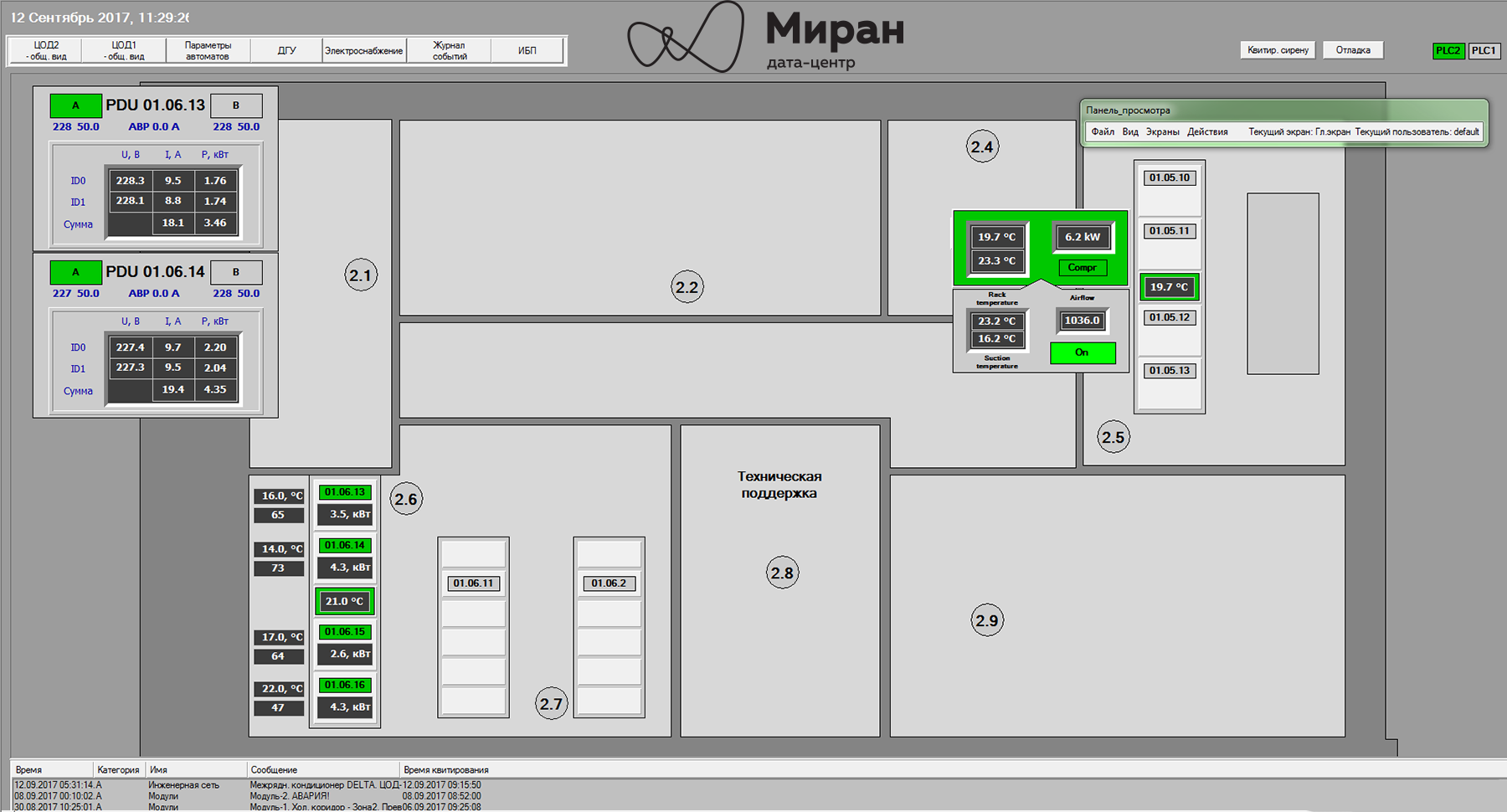Viewport: 1507px width, 812px height.
Task: Select room marker 2.8
Action: click(782, 573)
